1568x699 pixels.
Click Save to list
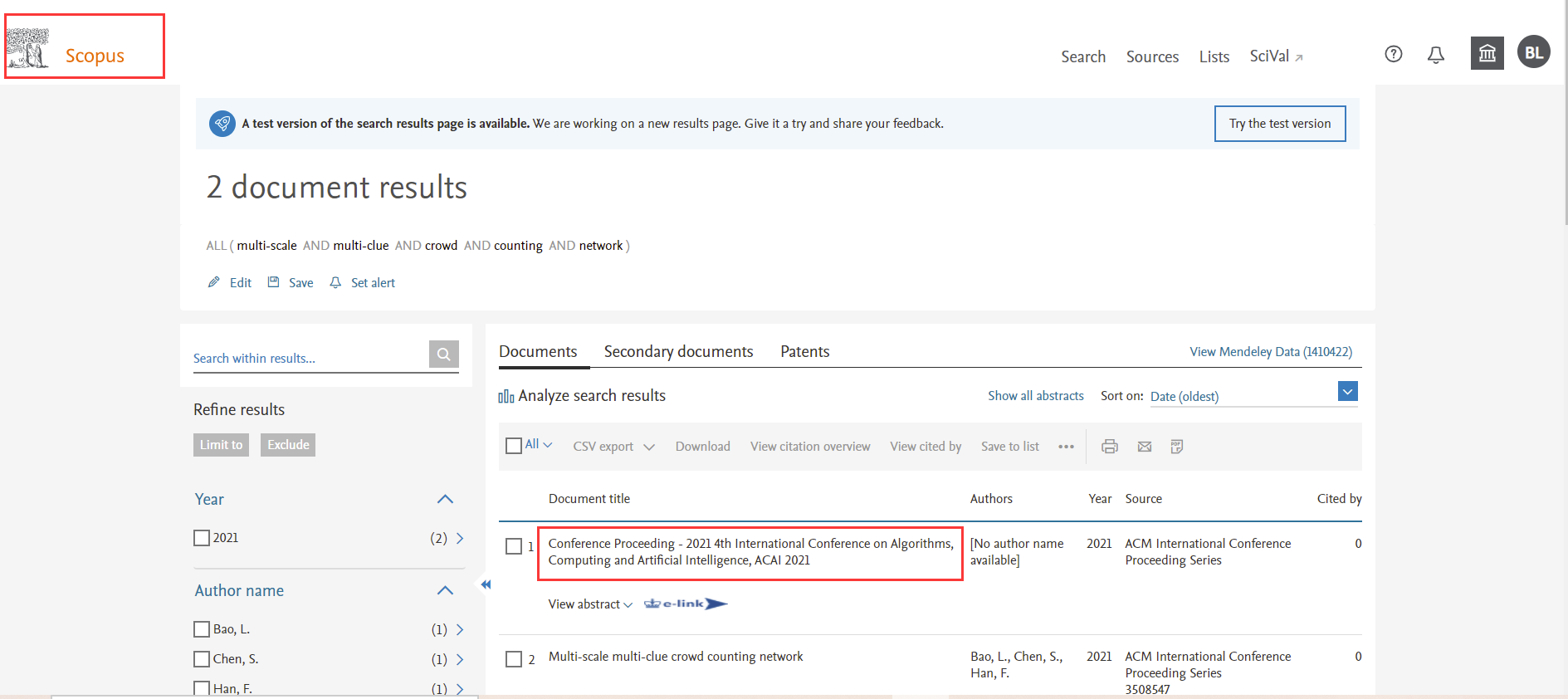pos(1009,447)
